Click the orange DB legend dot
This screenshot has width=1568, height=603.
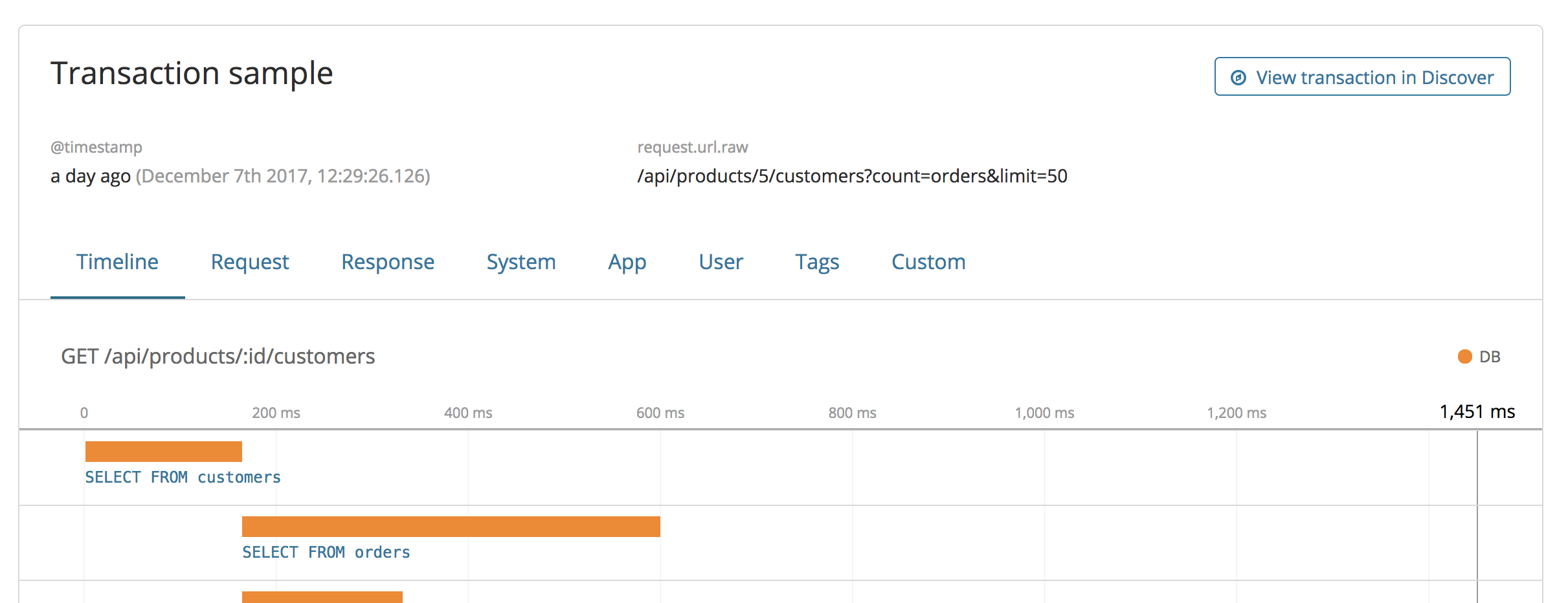point(1464,356)
